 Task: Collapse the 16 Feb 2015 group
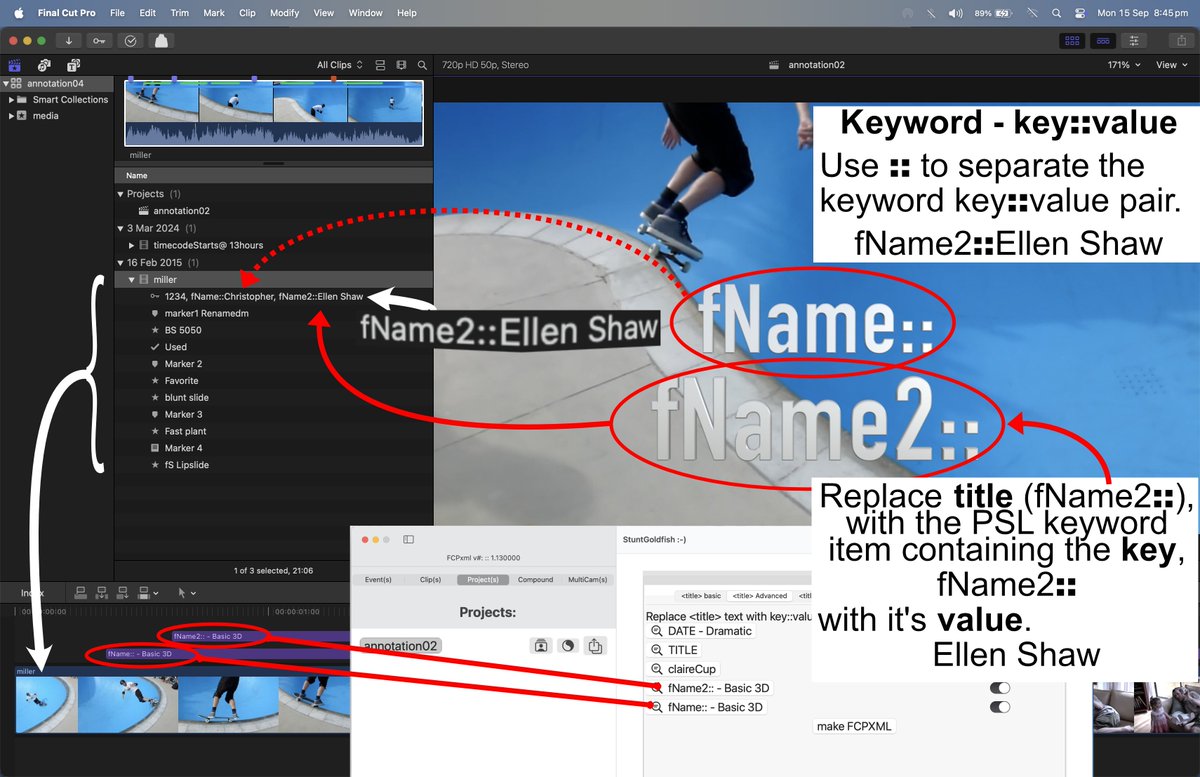pos(120,262)
